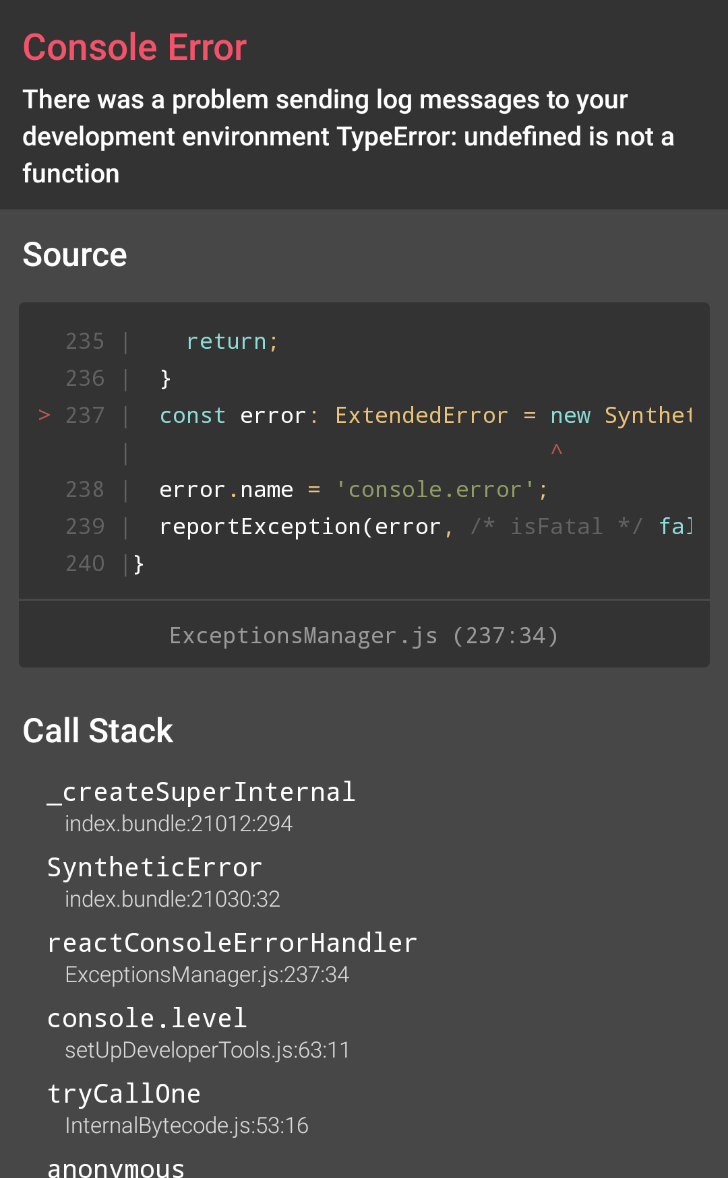Click the line number 240 gutter entry
The image size is (728, 1178).
85,563
